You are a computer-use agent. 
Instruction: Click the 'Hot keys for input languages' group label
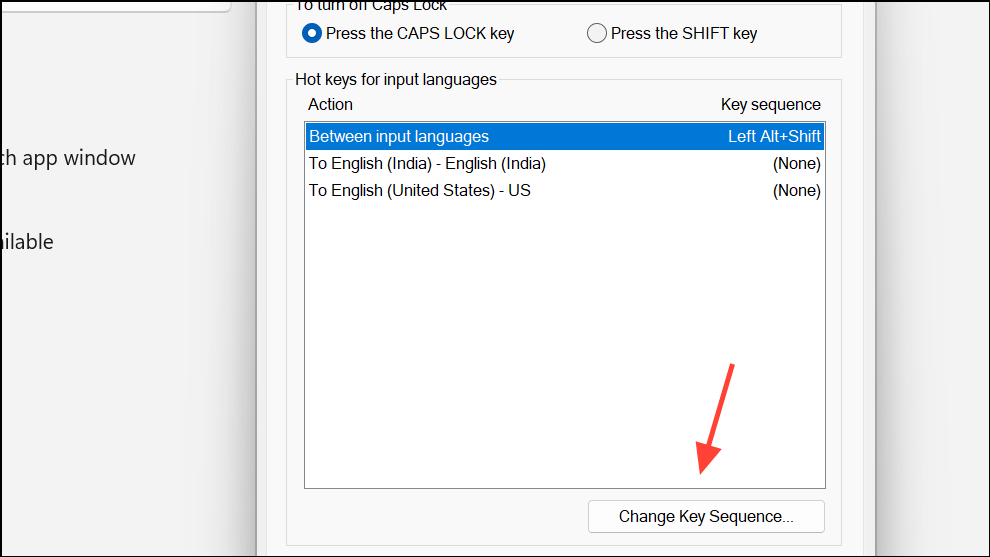(x=396, y=79)
